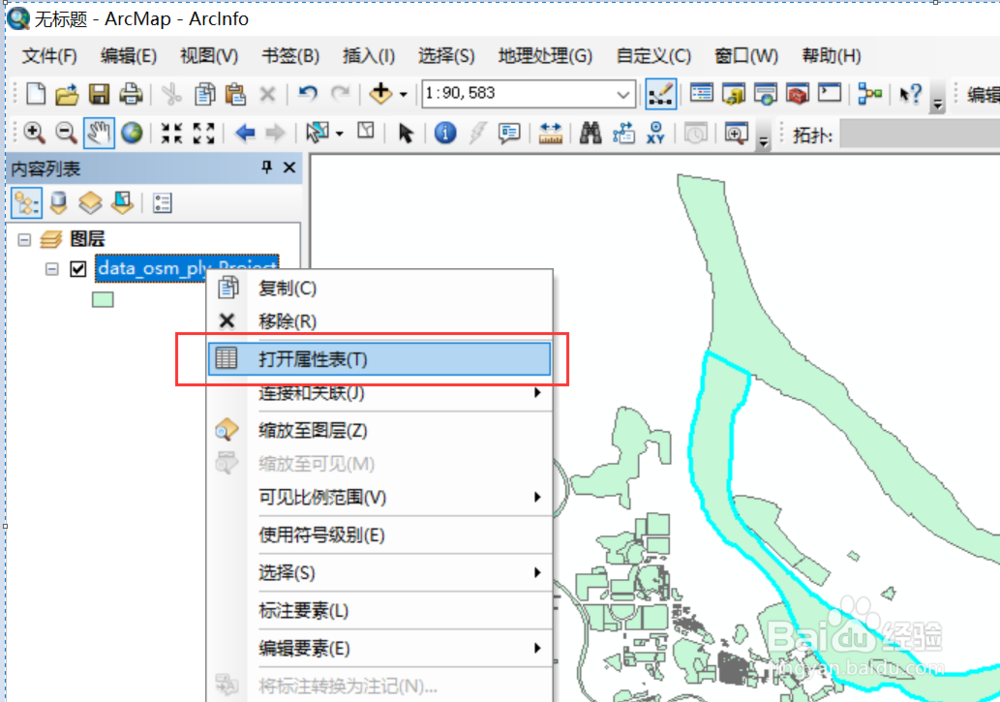
Task: Click the Full Extent globe icon
Action: point(132,133)
